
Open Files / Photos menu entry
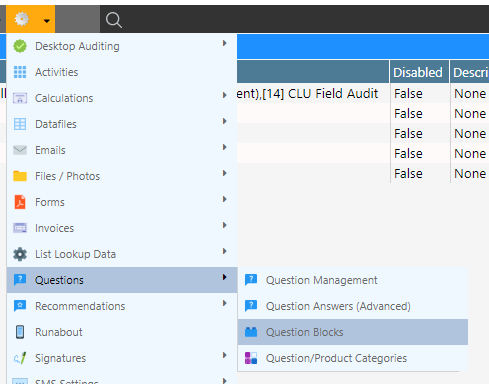coord(122,176)
